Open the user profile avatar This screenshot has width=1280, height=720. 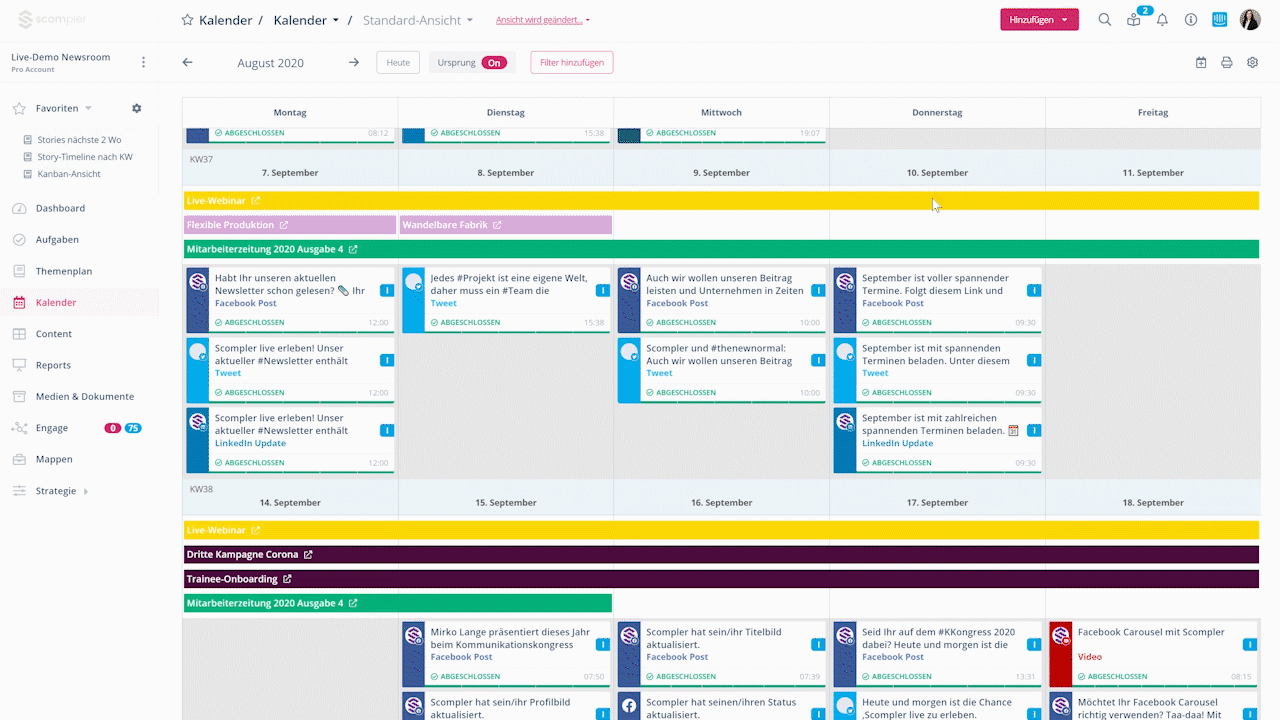[1250, 20]
